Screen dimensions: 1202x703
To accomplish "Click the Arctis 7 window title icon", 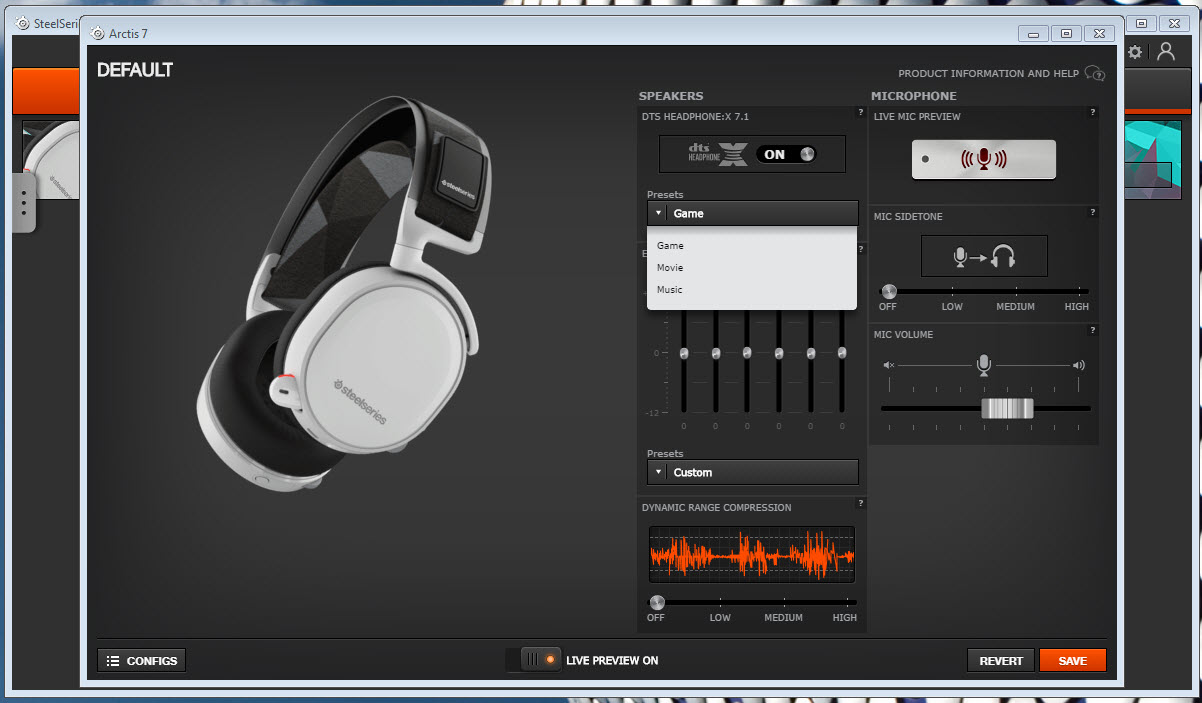I will point(98,33).
